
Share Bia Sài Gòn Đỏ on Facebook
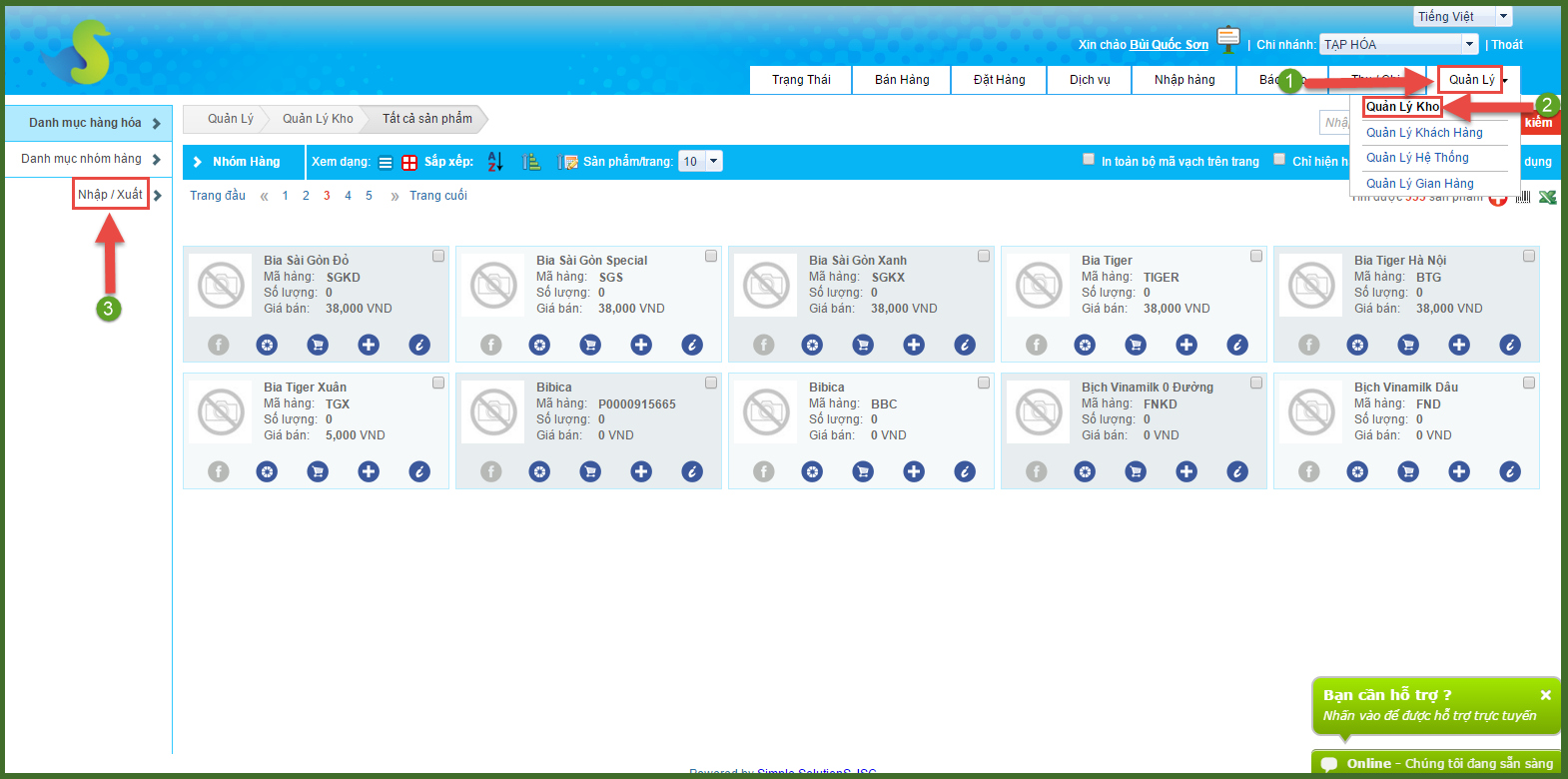pos(219,345)
